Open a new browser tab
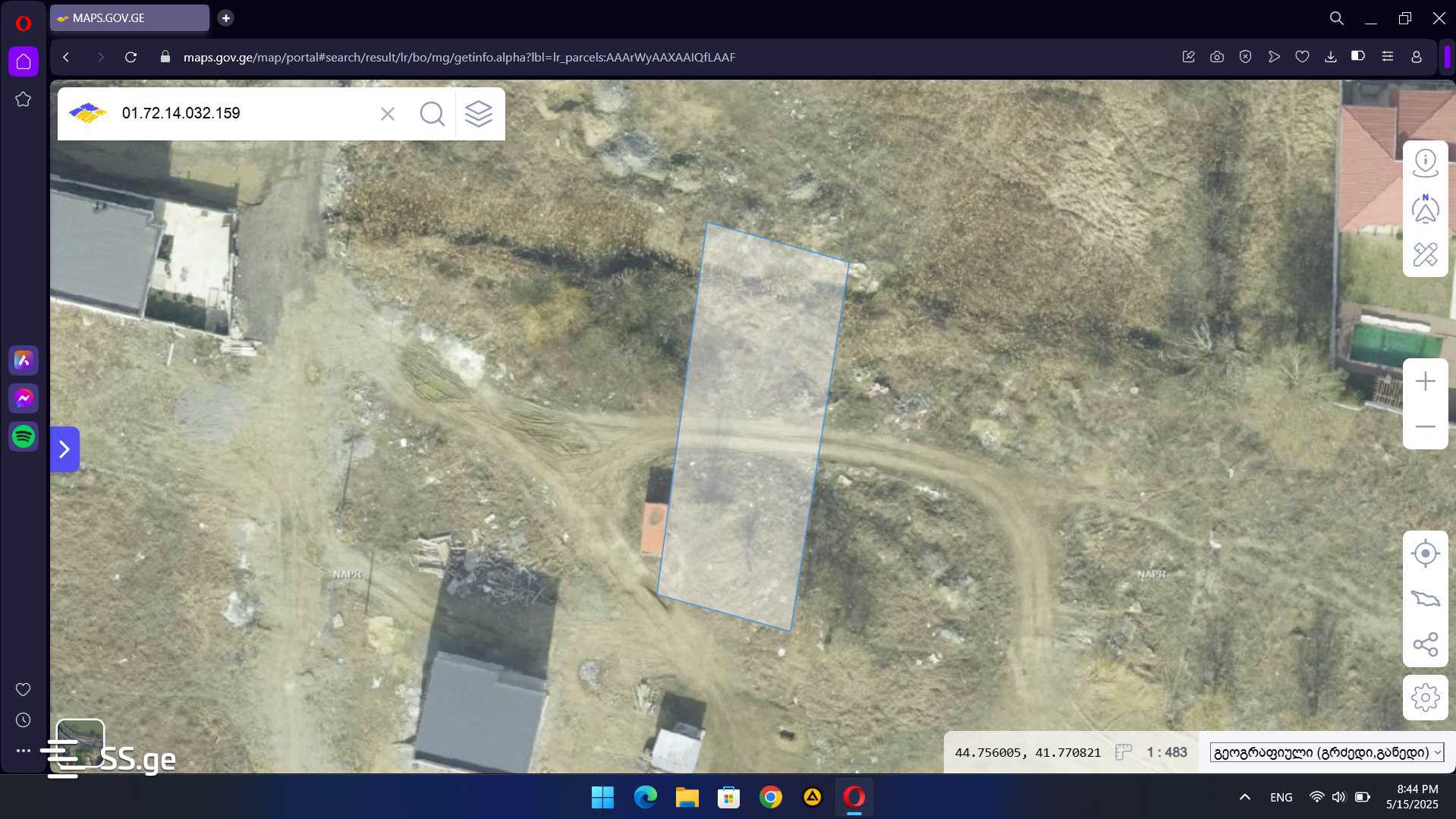The width and height of the screenshot is (1456, 819). [x=225, y=18]
